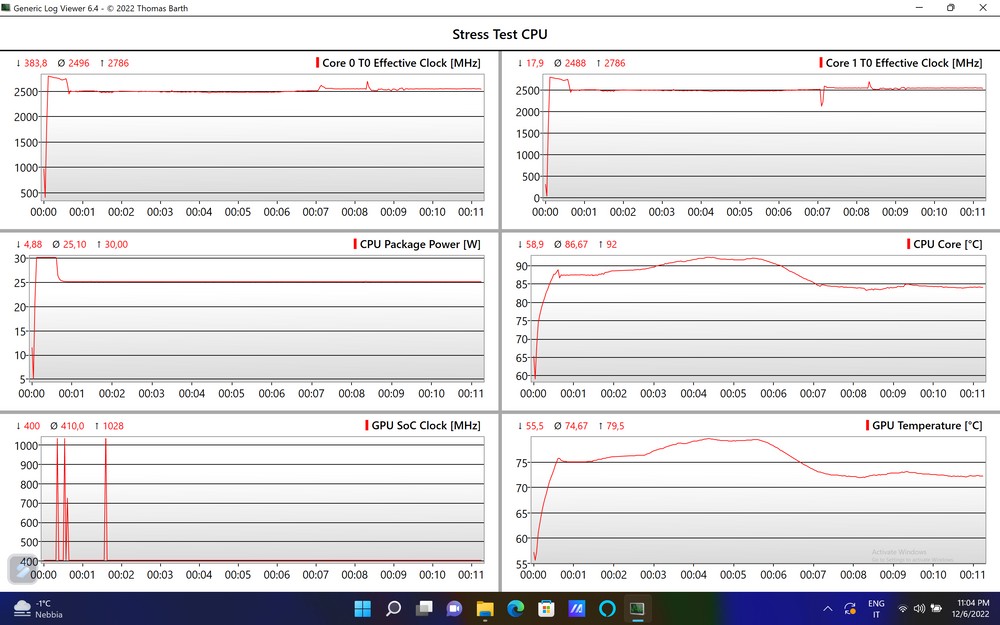The width and height of the screenshot is (1000, 625).
Task: Click CPU Core minimum value 58,9
Action: pyautogui.click(x=534, y=244)
